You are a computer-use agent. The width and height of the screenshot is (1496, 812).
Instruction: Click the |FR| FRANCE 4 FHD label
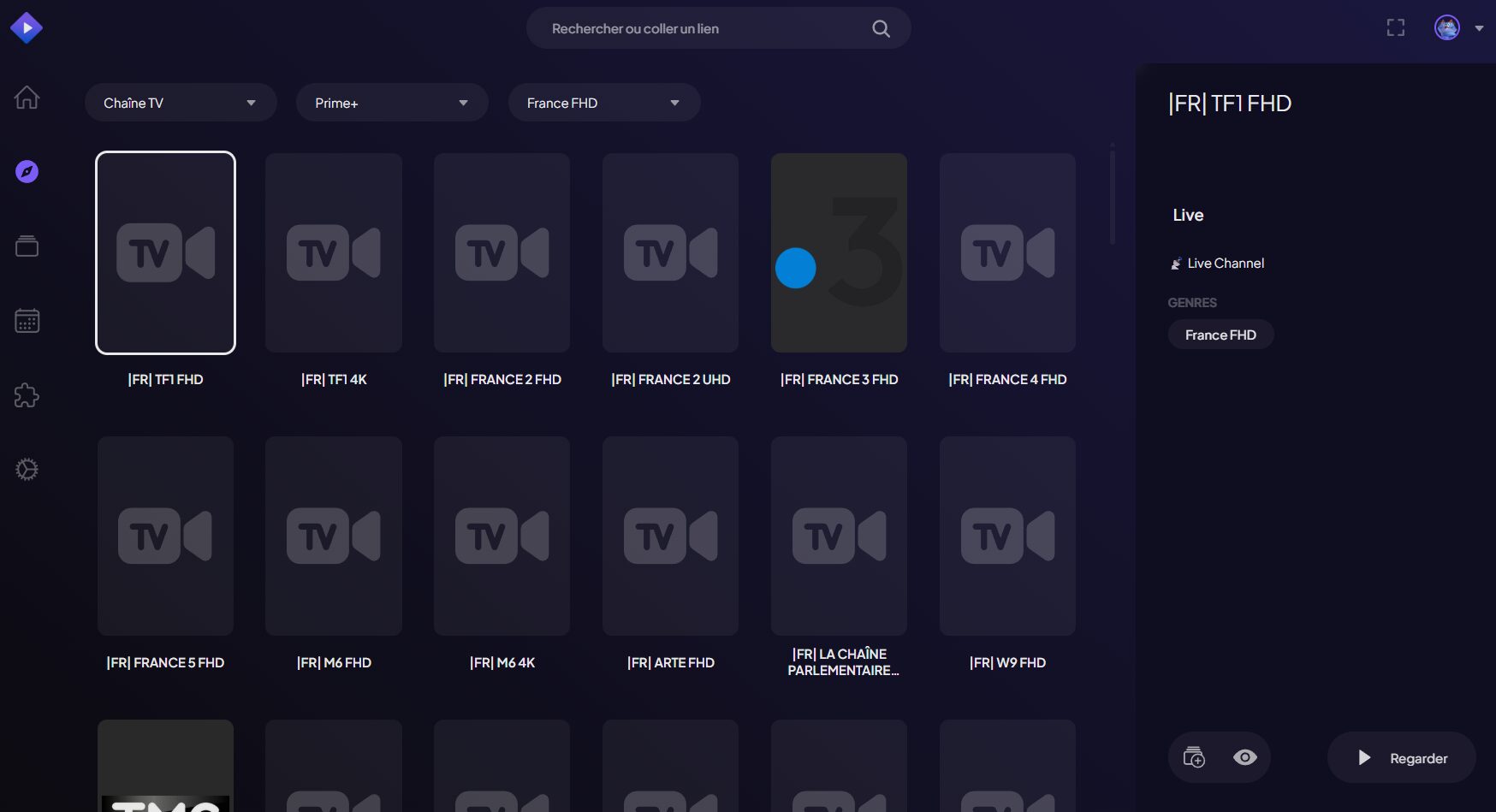coord(1008,379)
